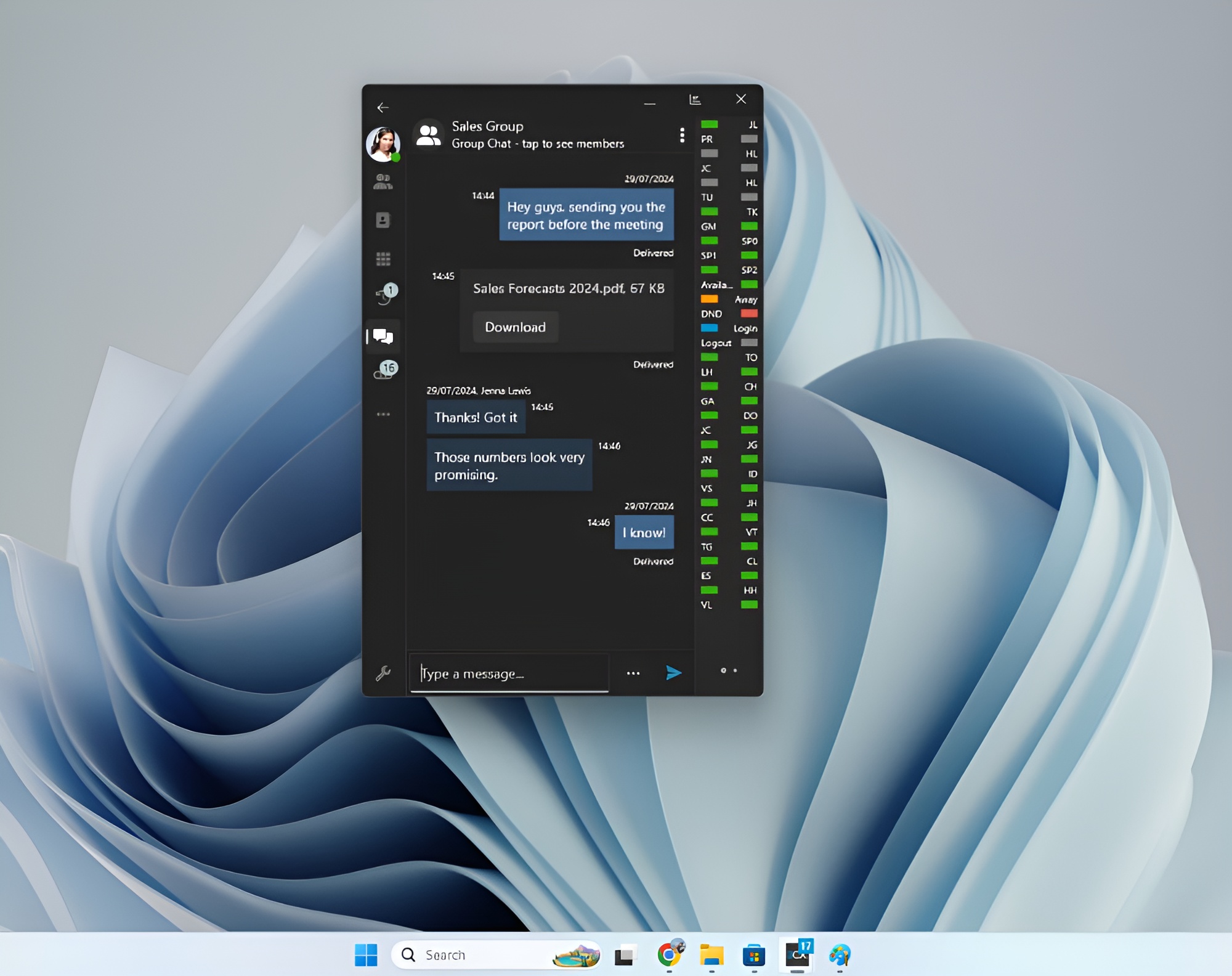Click the send message arrow
The width and height of the screenshot is (1232, 976).
[x=673, y=673]
